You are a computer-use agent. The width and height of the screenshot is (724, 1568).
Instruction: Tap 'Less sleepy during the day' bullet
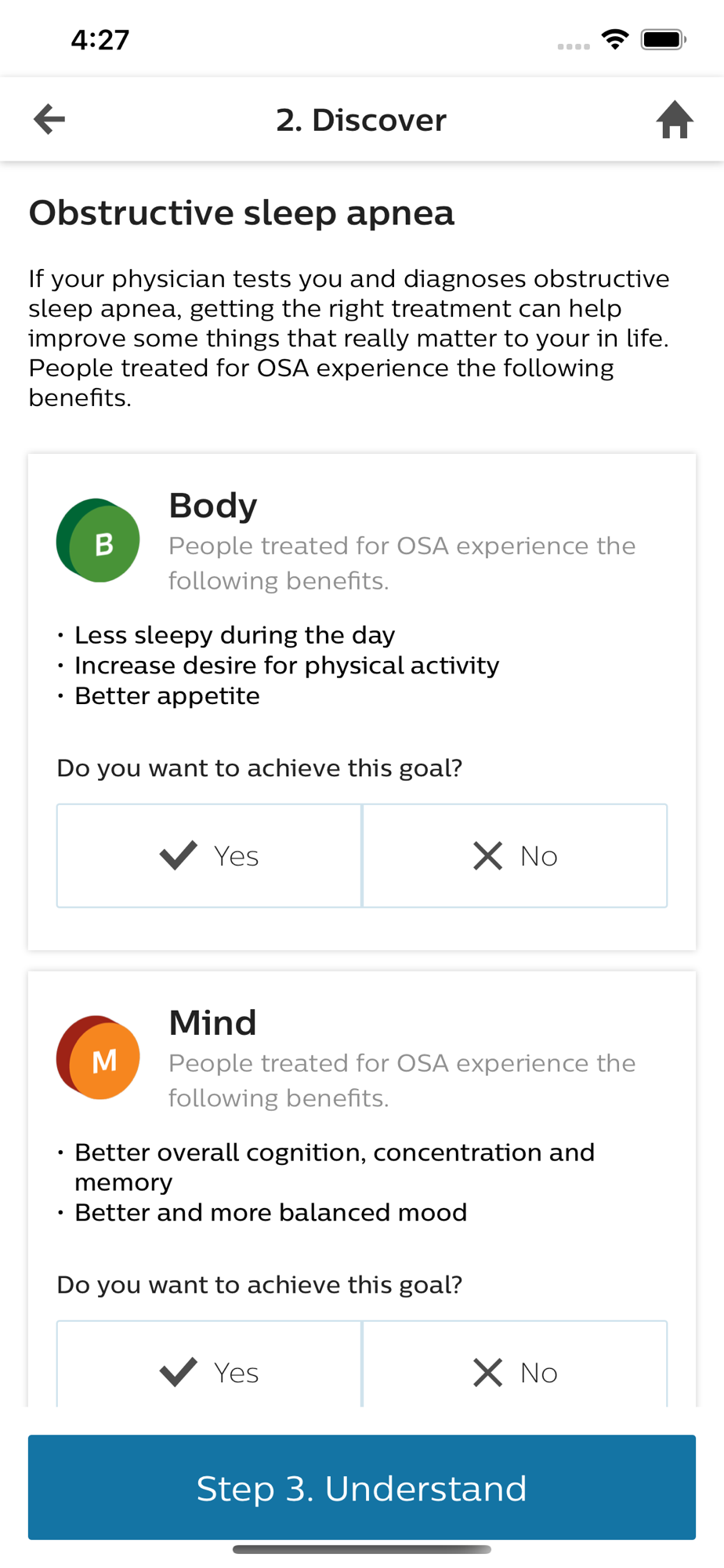(x=234, y=635)
